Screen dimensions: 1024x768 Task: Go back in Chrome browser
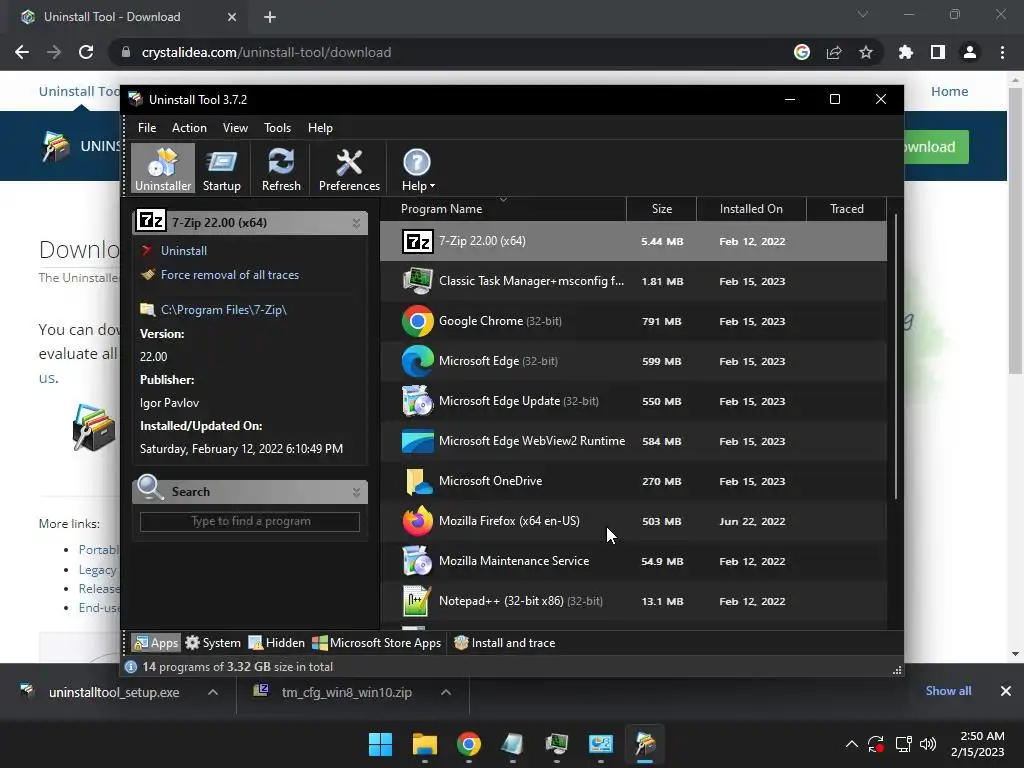(x=22, y=52)
